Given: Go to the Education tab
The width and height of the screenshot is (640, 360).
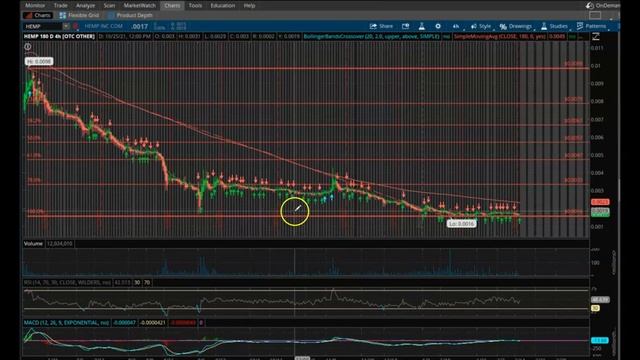Looking at the screenshot, I should [222, 5].
